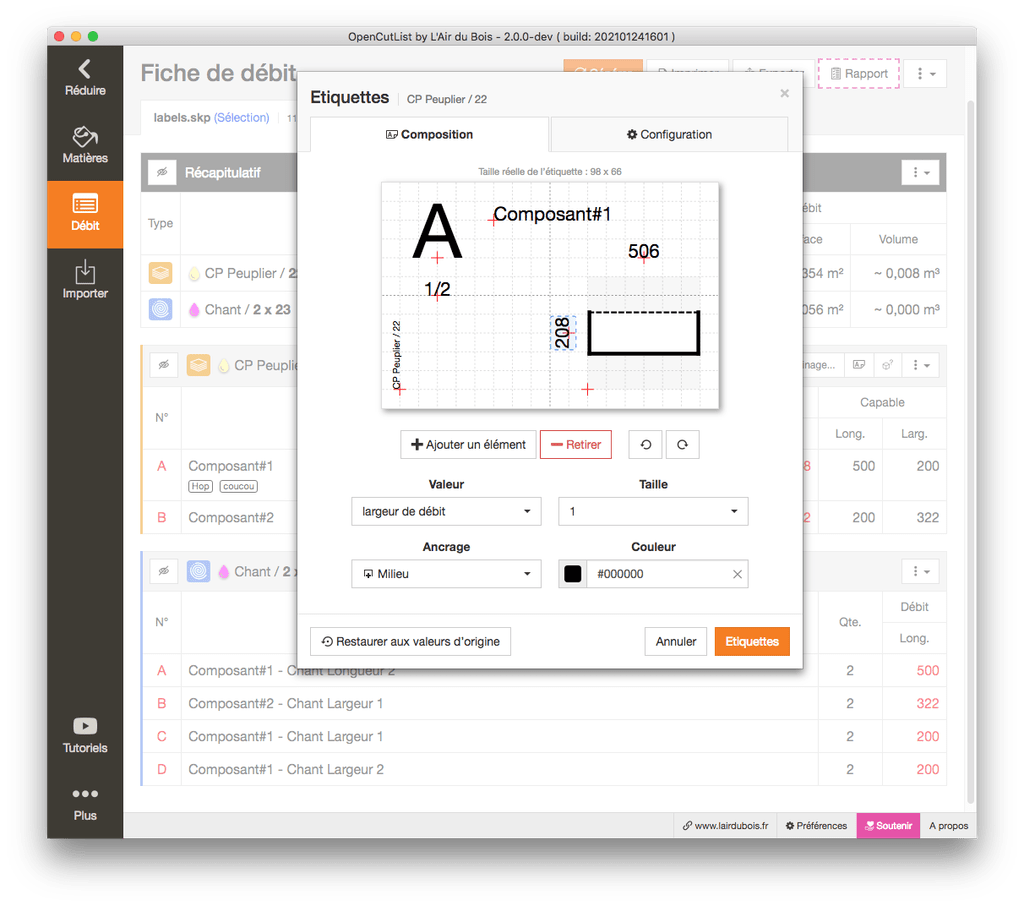This screenshot has width=1024, height=906.
Task: Close the Etiquettes dialog
Action: (784, 93)
